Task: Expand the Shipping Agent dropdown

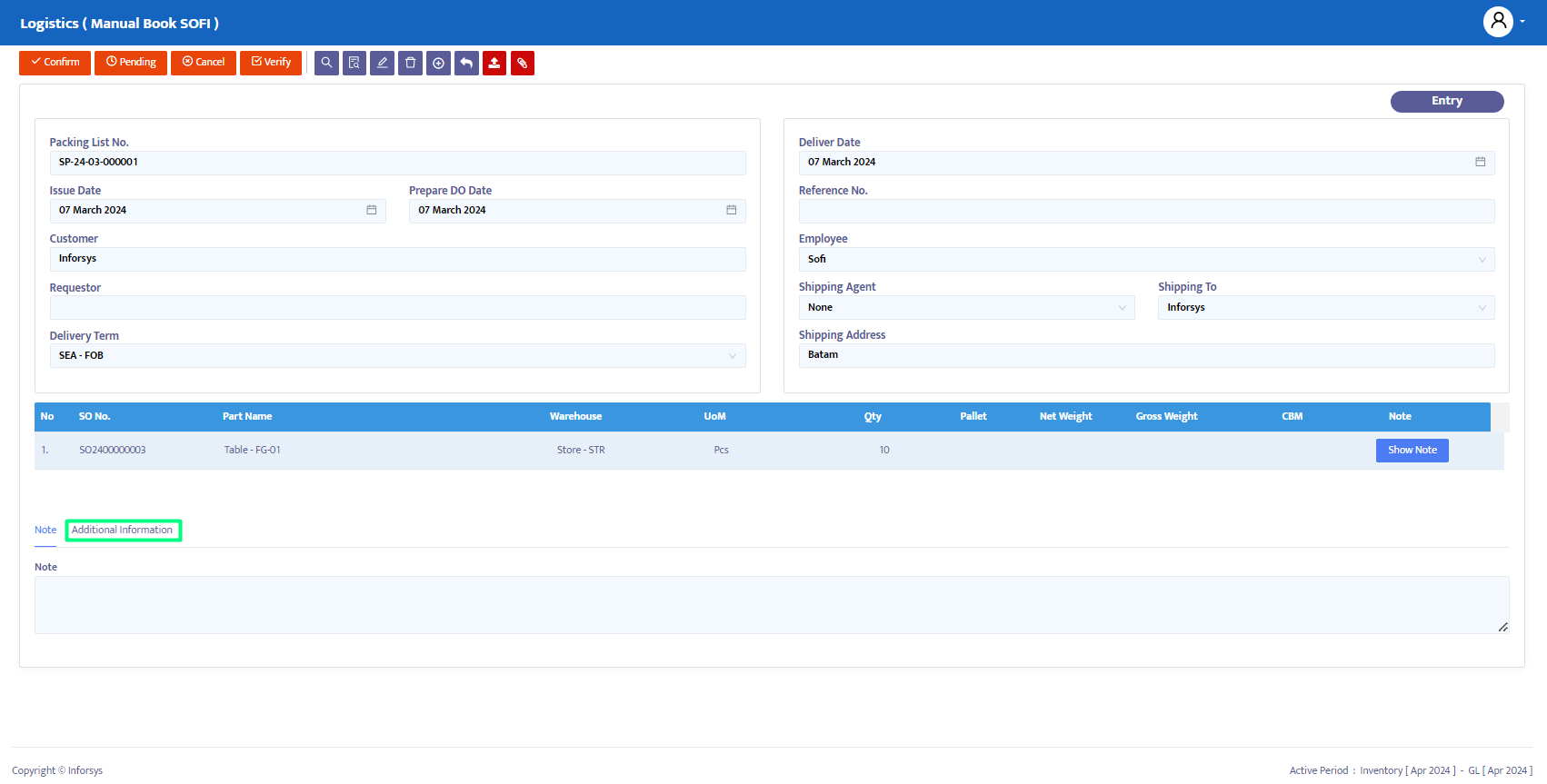Action: tap(1123, 308)
